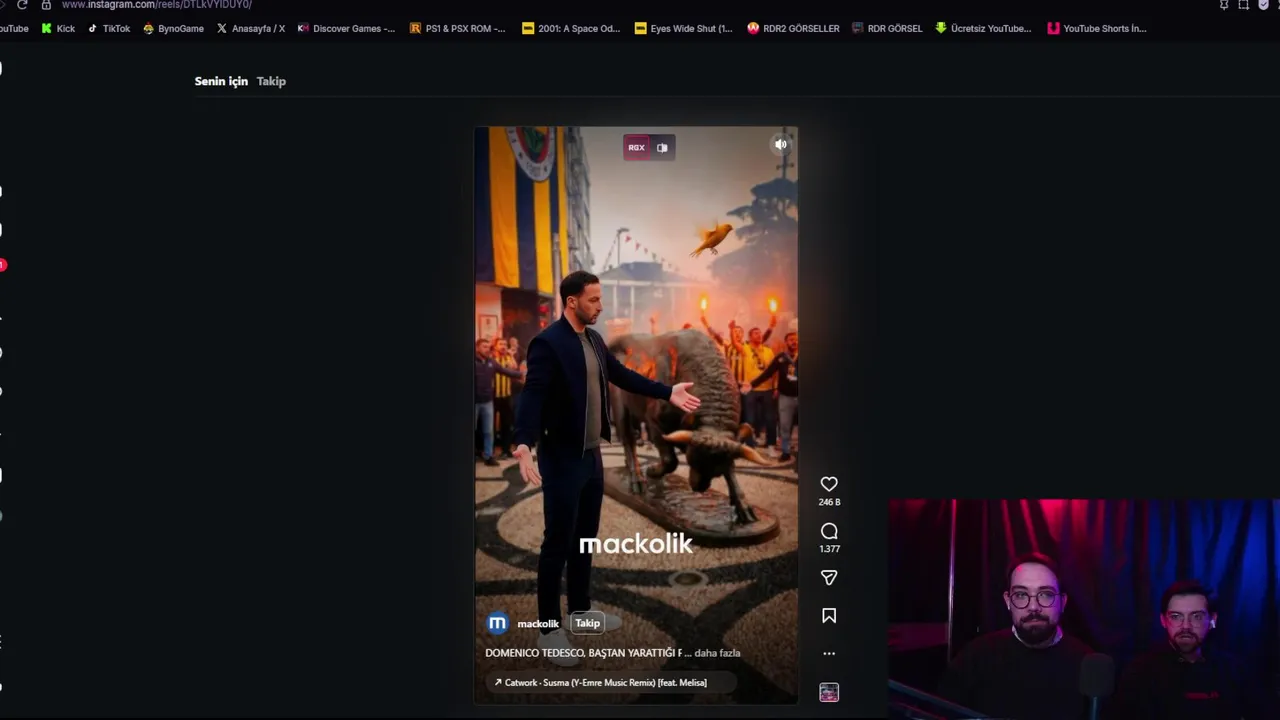
Task: Open RDR GÖRSEL bookmark
Action: 887,28
